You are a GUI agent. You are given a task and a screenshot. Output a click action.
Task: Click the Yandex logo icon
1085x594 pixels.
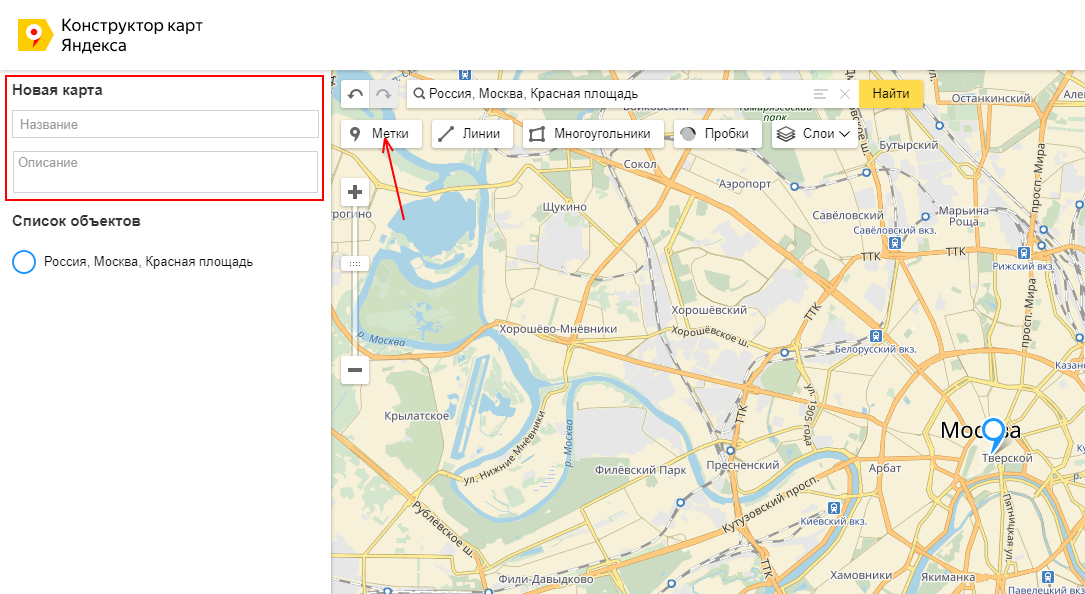(35, 35)
